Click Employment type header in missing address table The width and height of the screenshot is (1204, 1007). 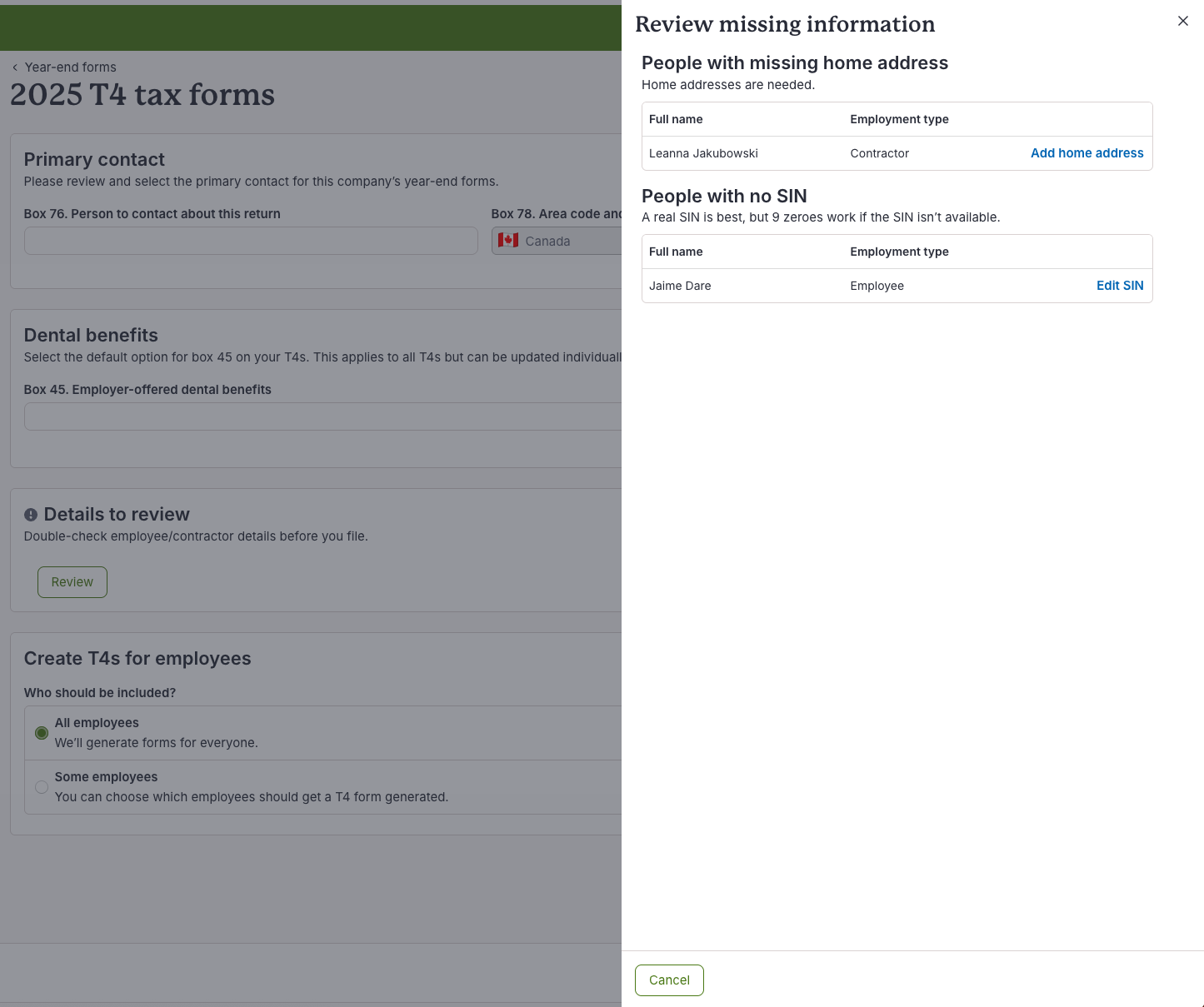point(899,119)
